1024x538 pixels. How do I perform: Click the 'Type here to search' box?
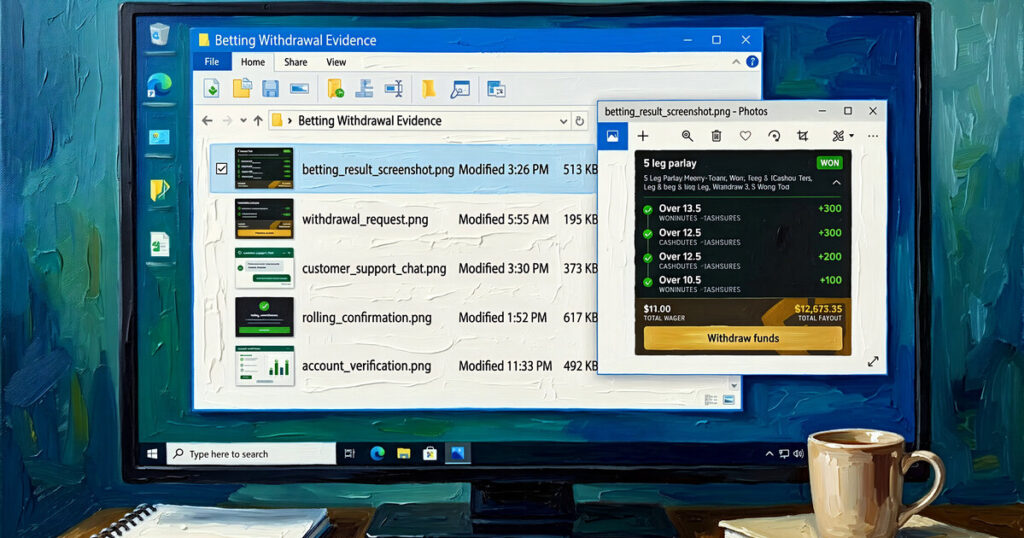(x=251, y=454)
